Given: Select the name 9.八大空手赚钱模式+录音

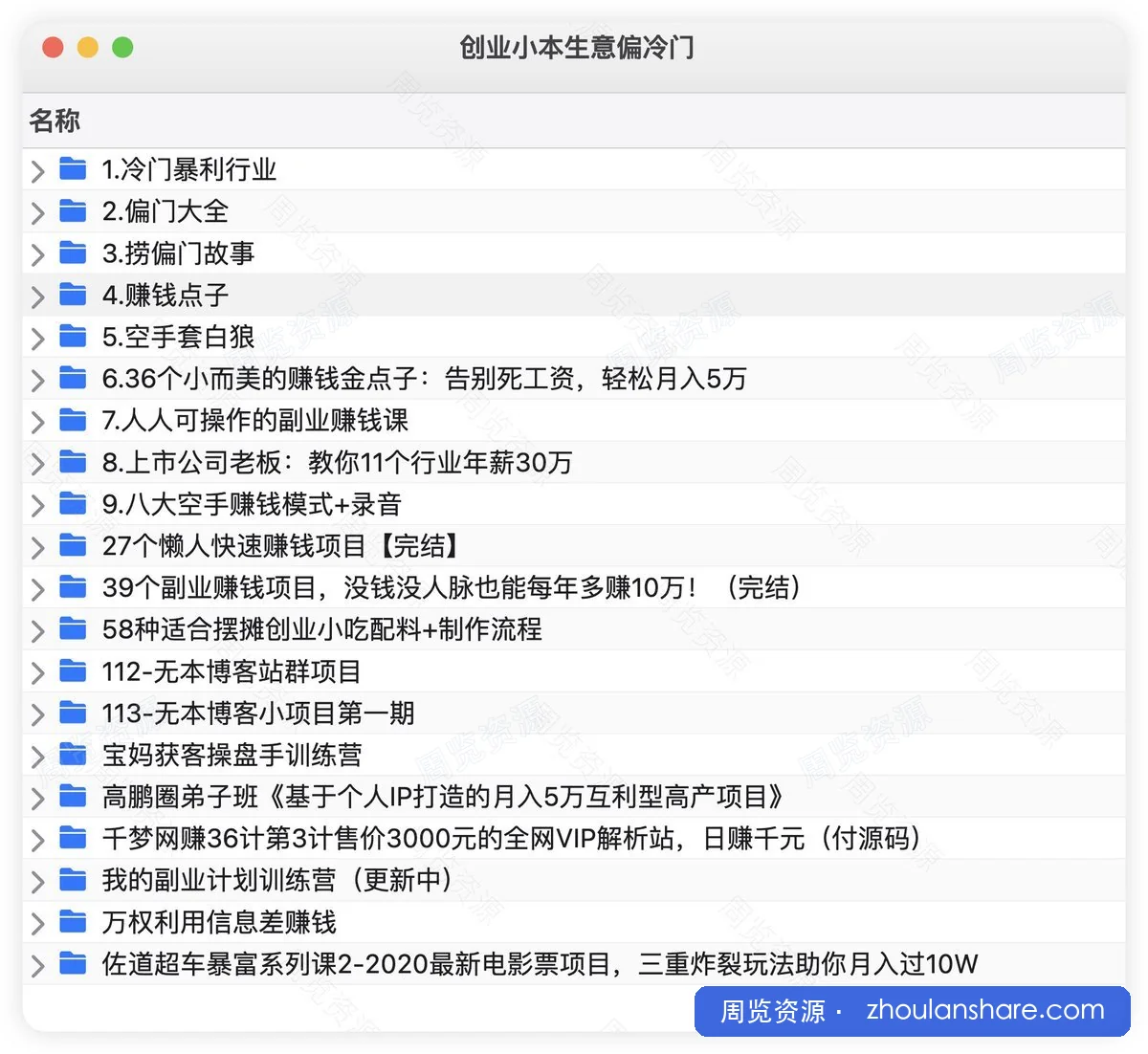Looking at the screenshot, I should click(252, 504).
